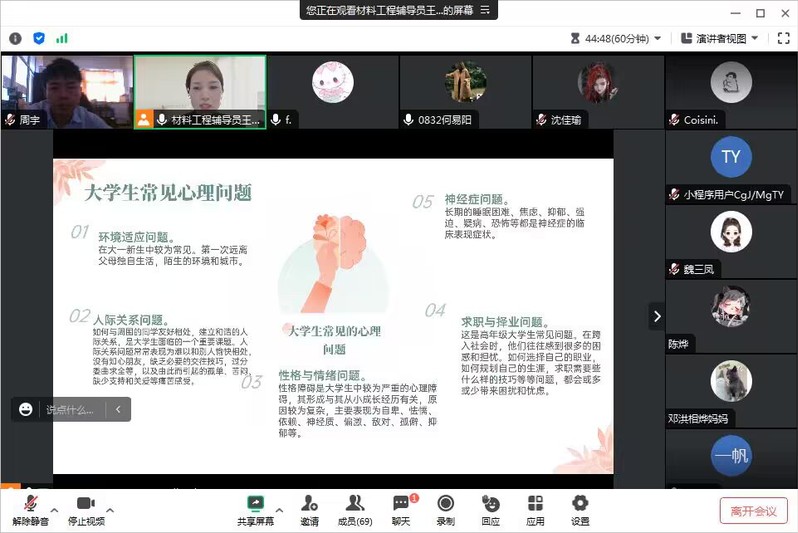The image size is (798, 533).
Task: Expand the video options arrow beside 停止视频
Action: coord(110,510)
